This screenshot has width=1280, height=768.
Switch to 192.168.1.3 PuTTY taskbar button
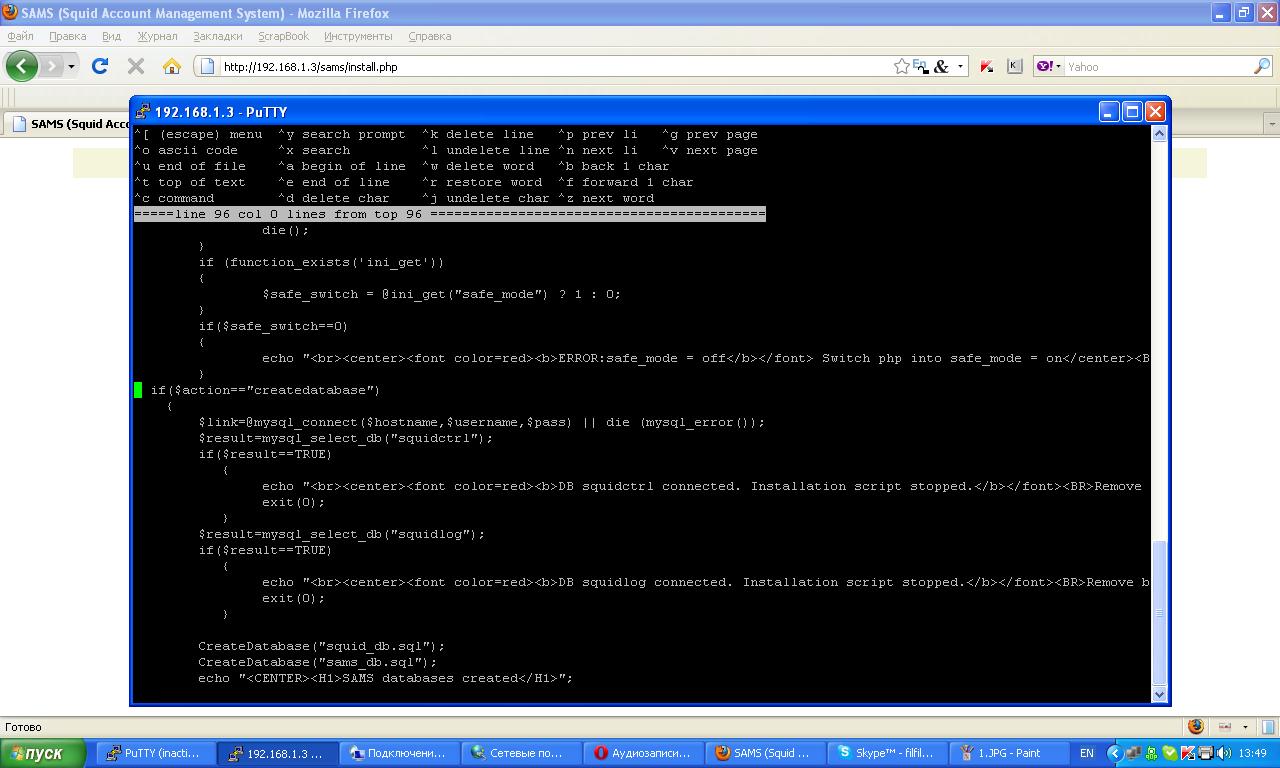(277, 753)
